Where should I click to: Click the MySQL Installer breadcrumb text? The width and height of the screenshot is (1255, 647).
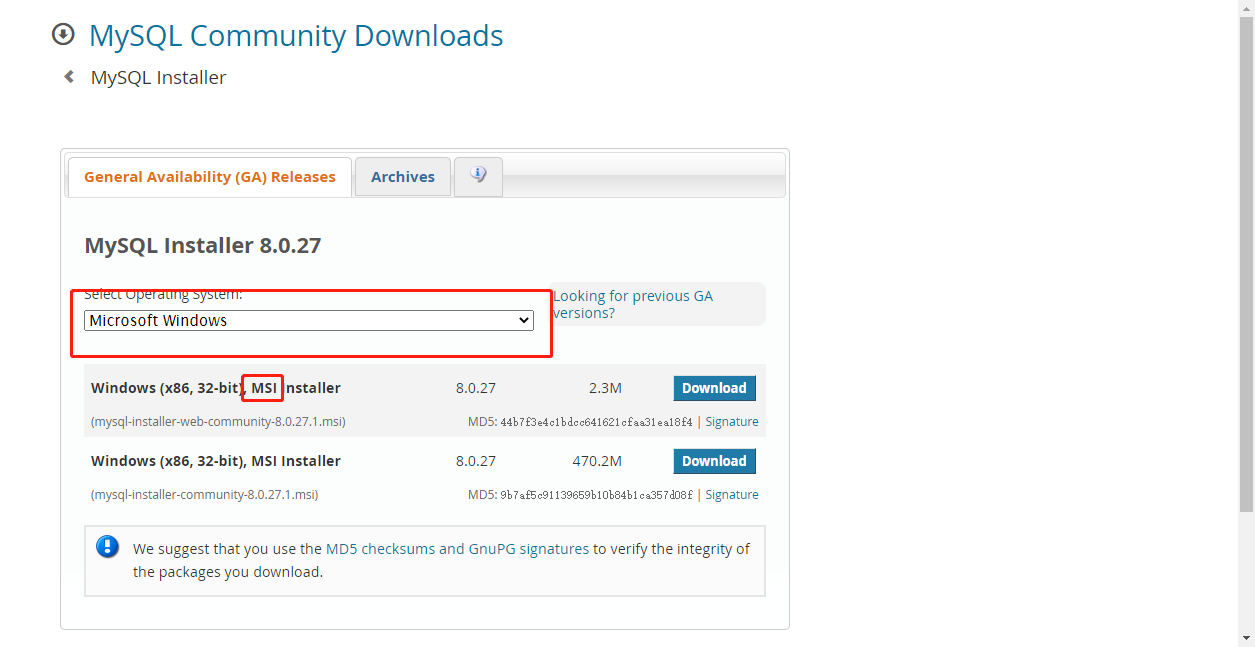tap(158, 77)
